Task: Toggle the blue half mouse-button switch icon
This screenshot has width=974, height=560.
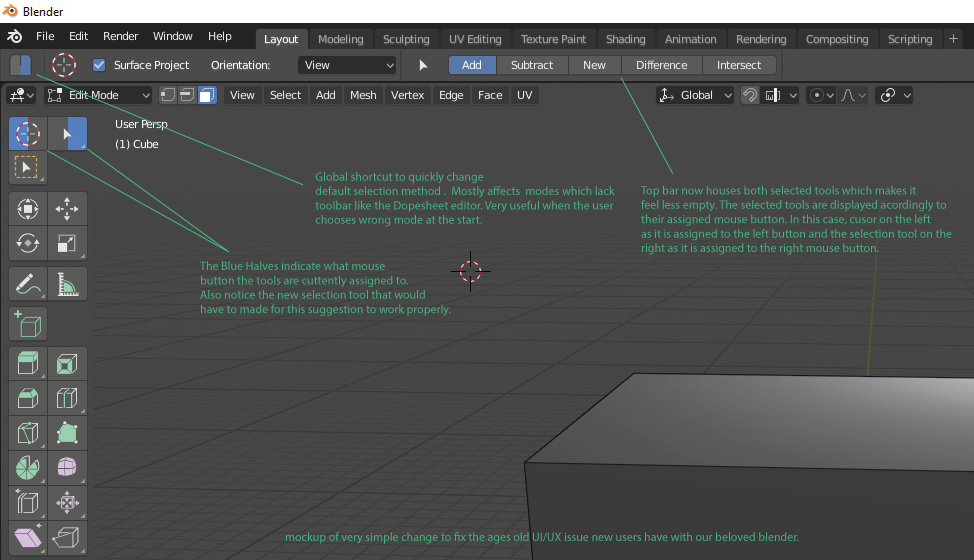Action: click(x=20, y=65)
